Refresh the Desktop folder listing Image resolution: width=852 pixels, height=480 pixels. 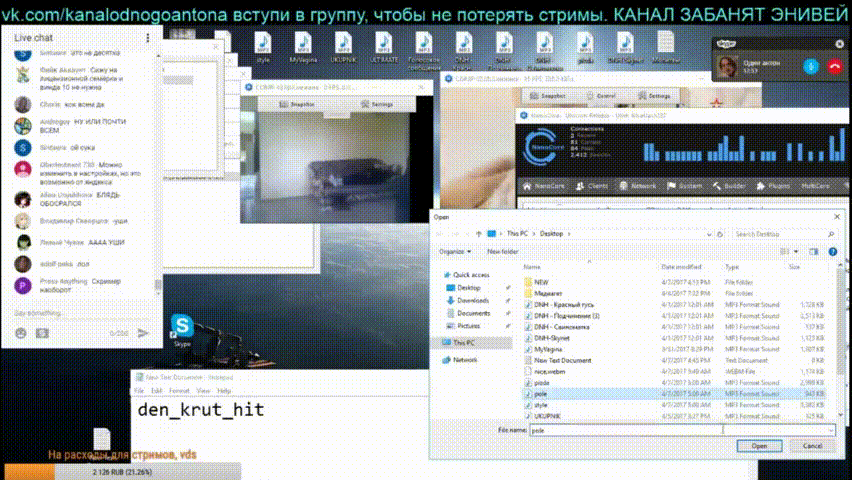[720, 234]
